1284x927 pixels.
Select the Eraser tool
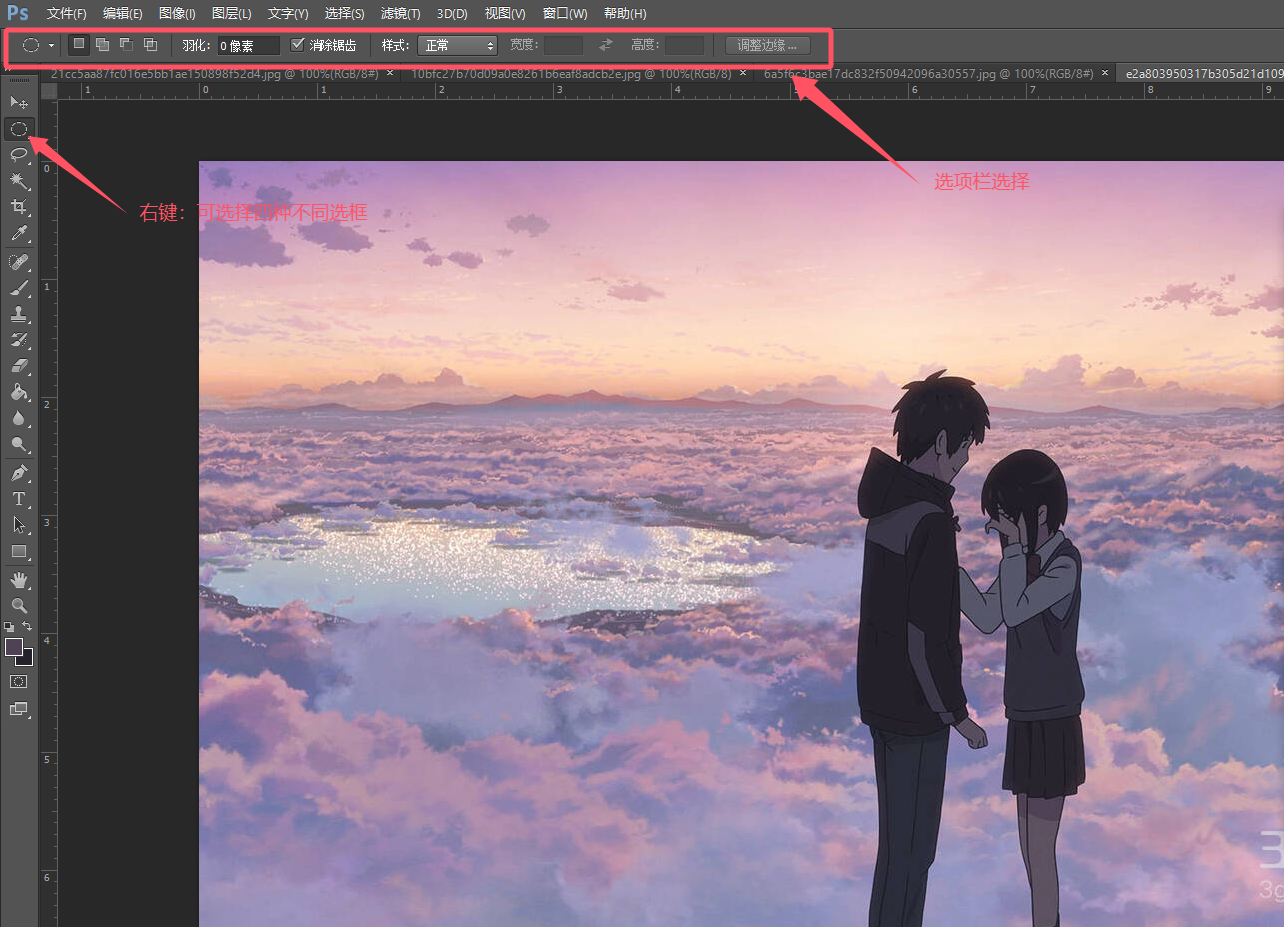click(x=19, y=366)
